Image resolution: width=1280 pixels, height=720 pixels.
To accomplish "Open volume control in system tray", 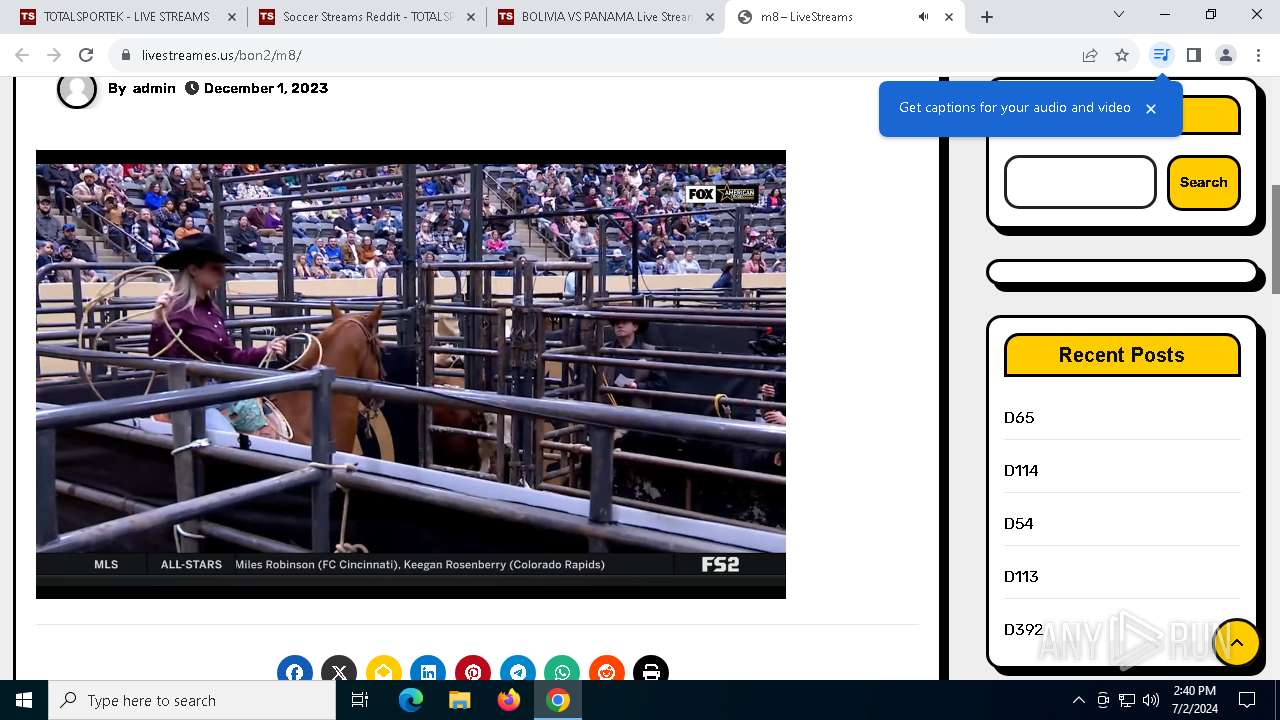I will click(x=1151, y=700).
